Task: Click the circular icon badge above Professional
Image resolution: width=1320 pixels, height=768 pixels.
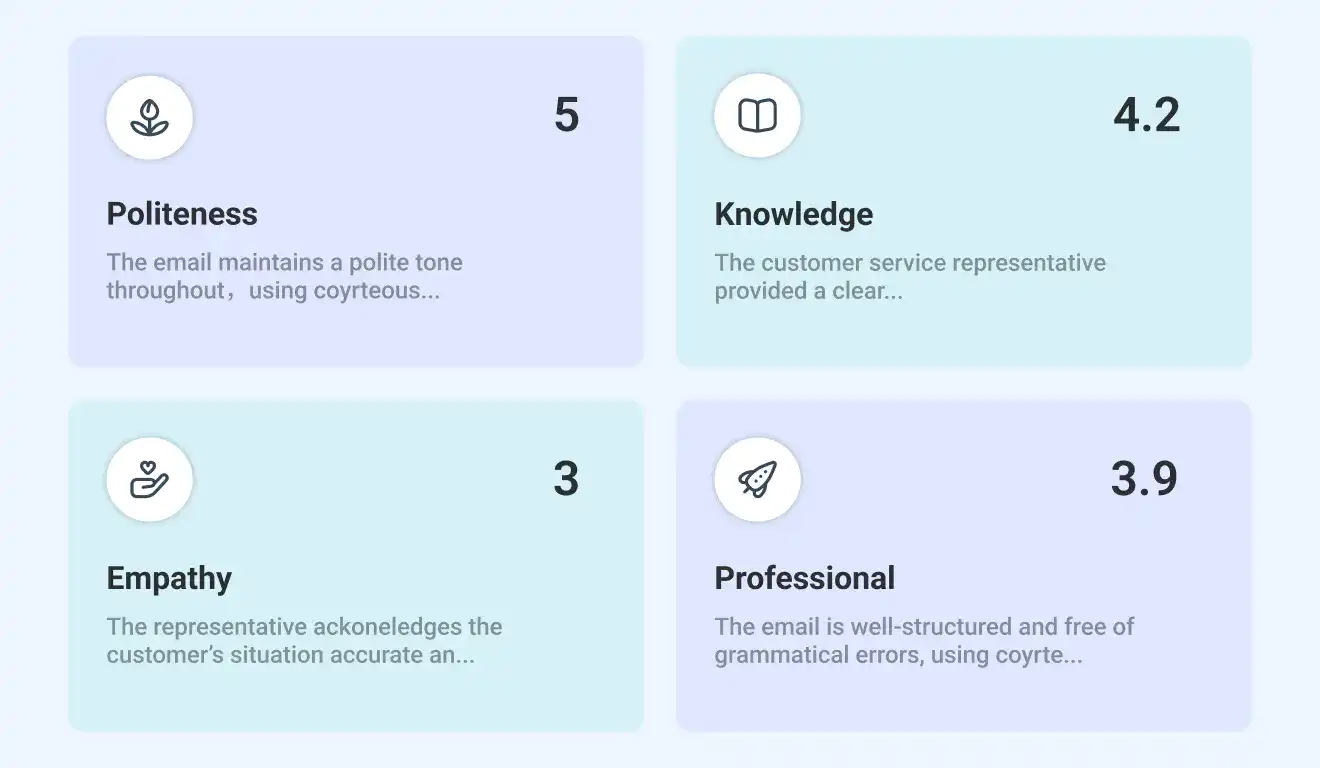Action: (x=757, y=479)
